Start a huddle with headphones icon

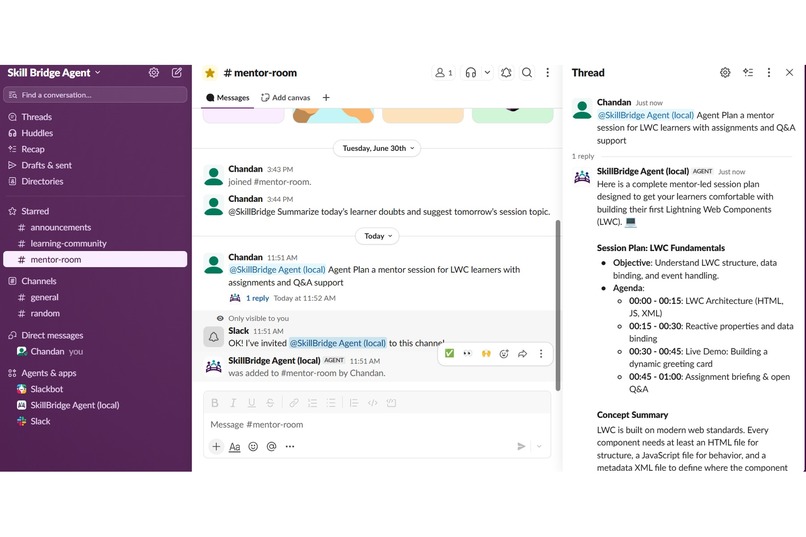click(470, 72)
